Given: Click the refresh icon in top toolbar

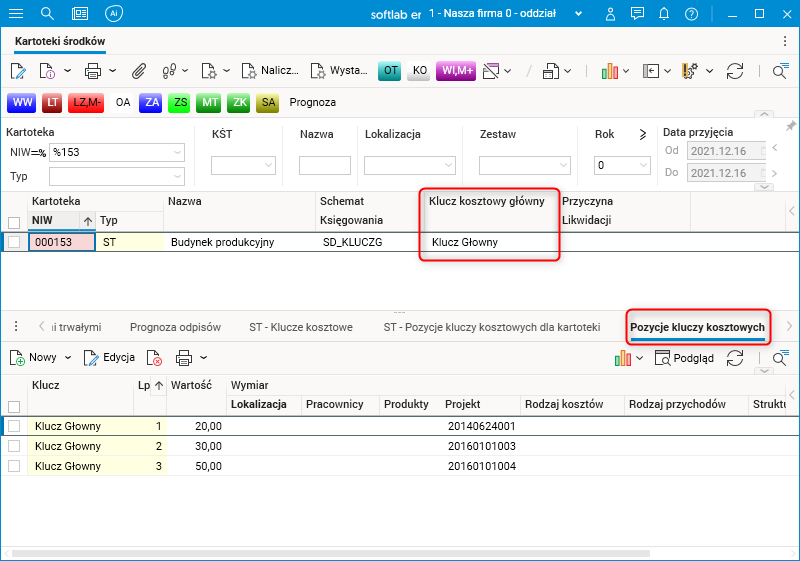Looking at the screenshot, I should point(735,71).
